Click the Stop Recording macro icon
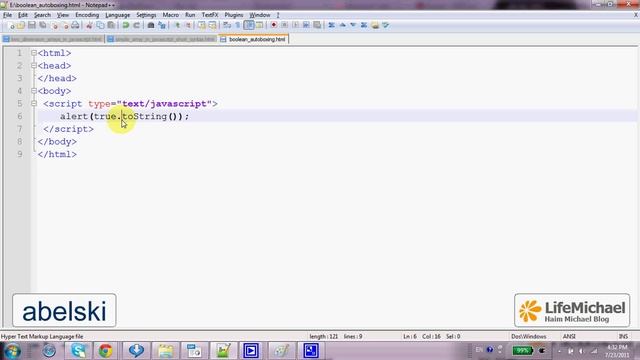Image resolution: width=640 pixels, height=360 pixels. click(284, 25)
